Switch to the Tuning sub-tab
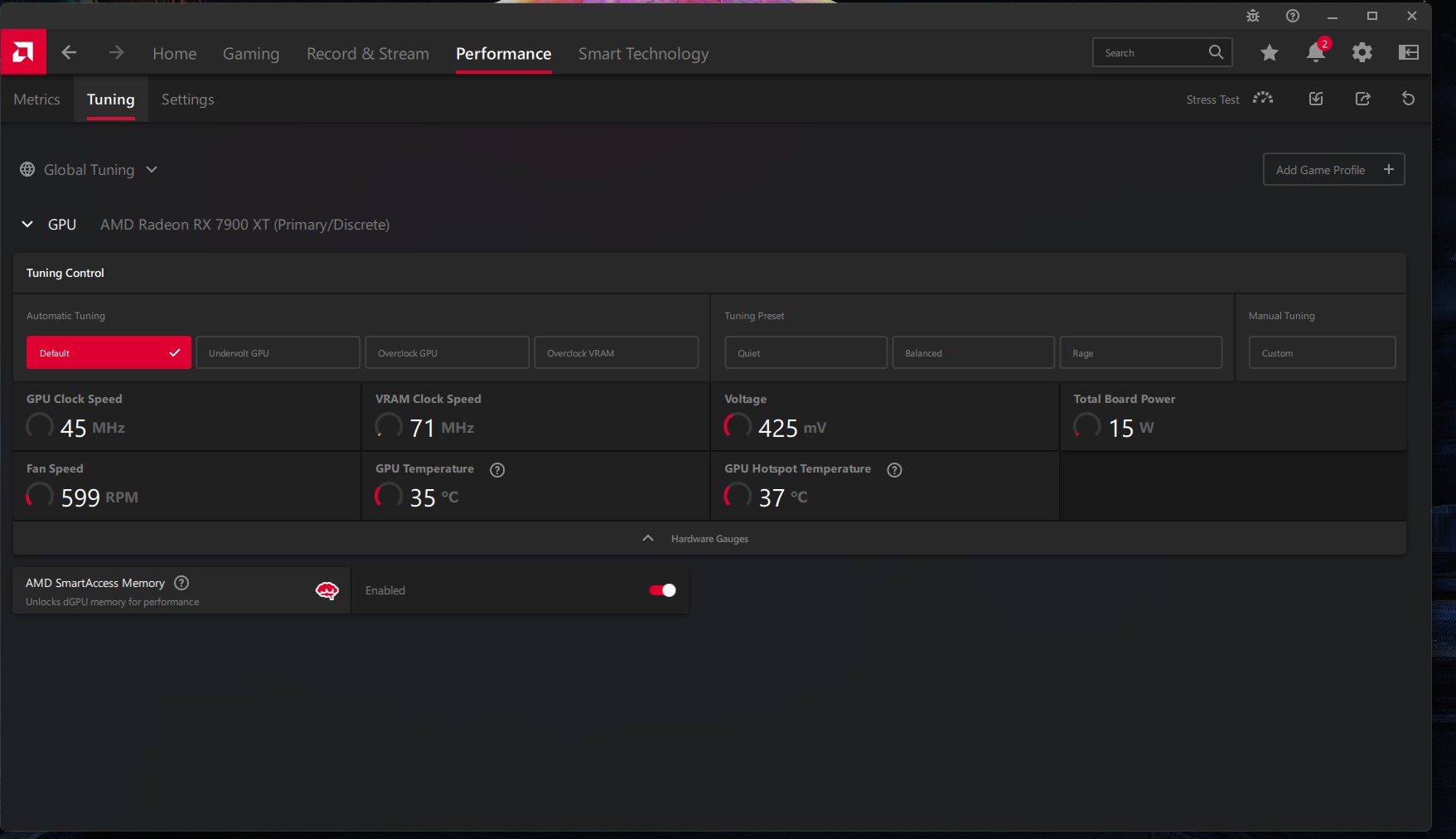This screenshot has width=1456, height=839. [x=110, y=99]
